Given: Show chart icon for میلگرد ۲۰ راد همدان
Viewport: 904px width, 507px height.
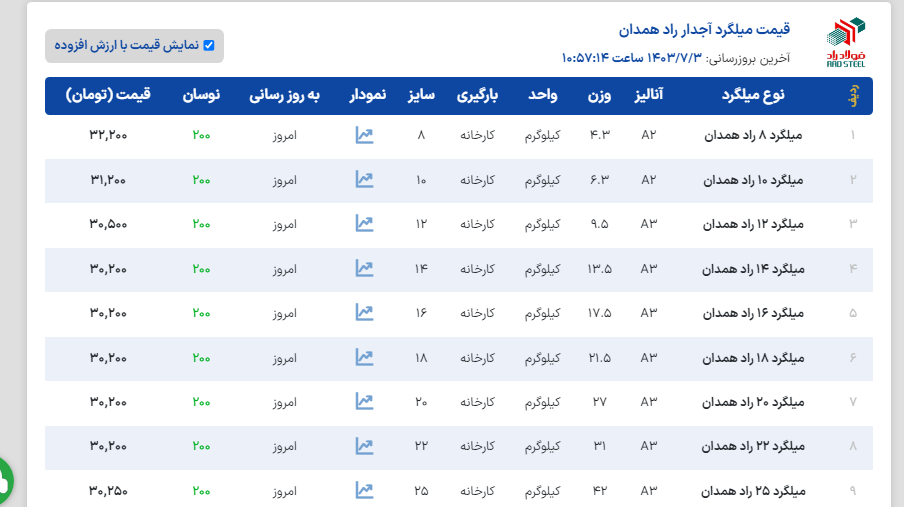Looking at the screenshot, I should [x=364, y=401].
